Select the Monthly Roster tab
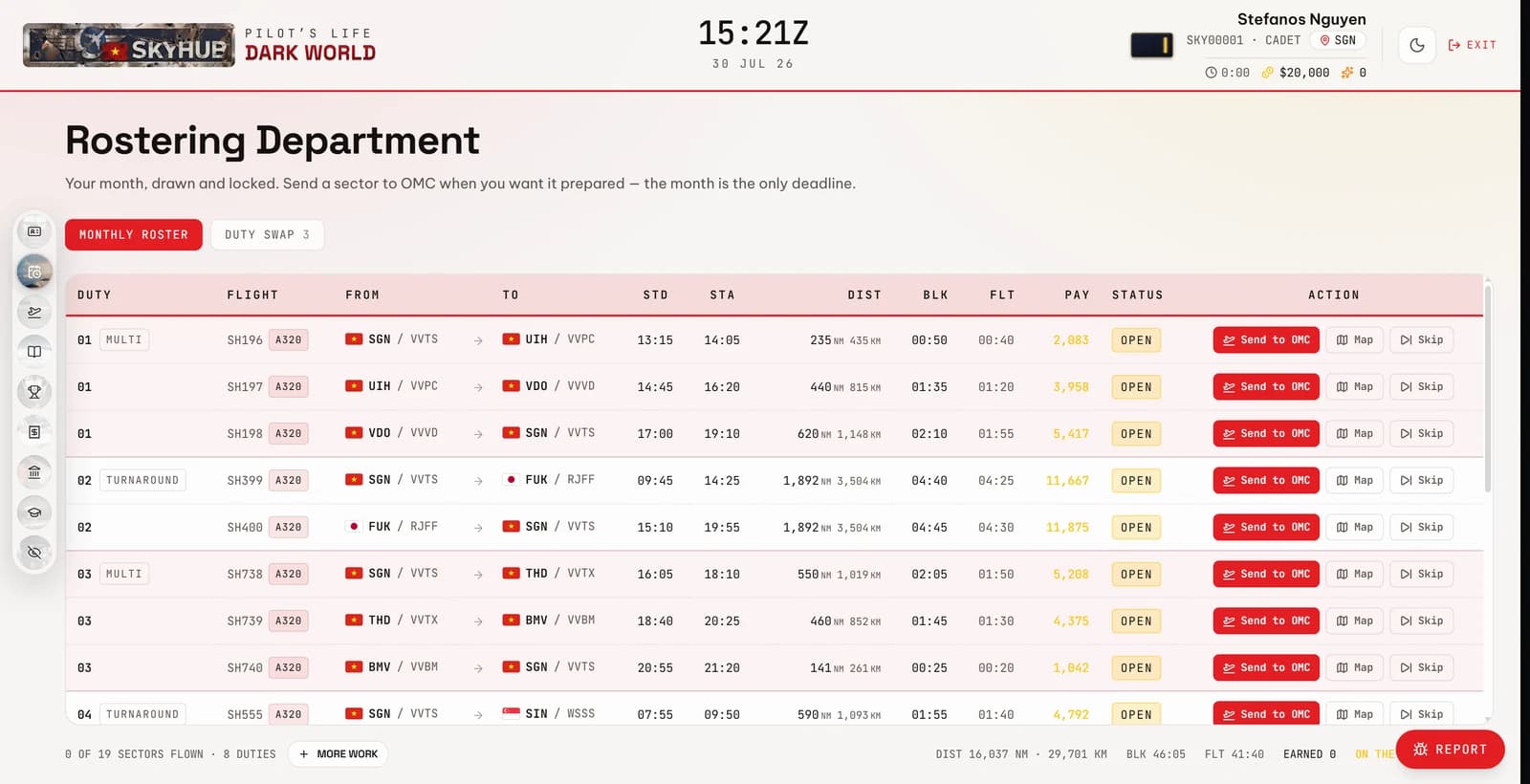The image size is (1530, 784). point(134,234)
